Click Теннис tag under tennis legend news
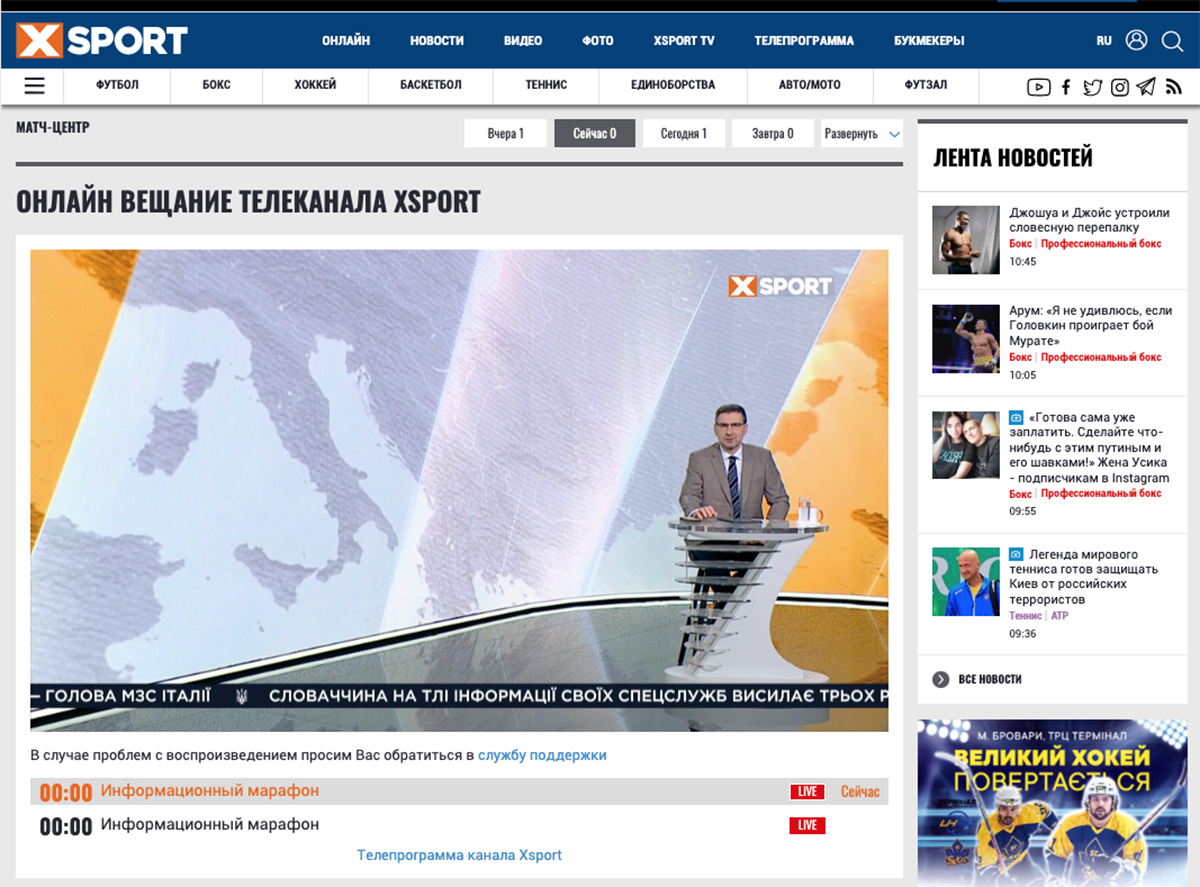The image size is (1200, 887). pyautogui.click(x=1025, y=616)
